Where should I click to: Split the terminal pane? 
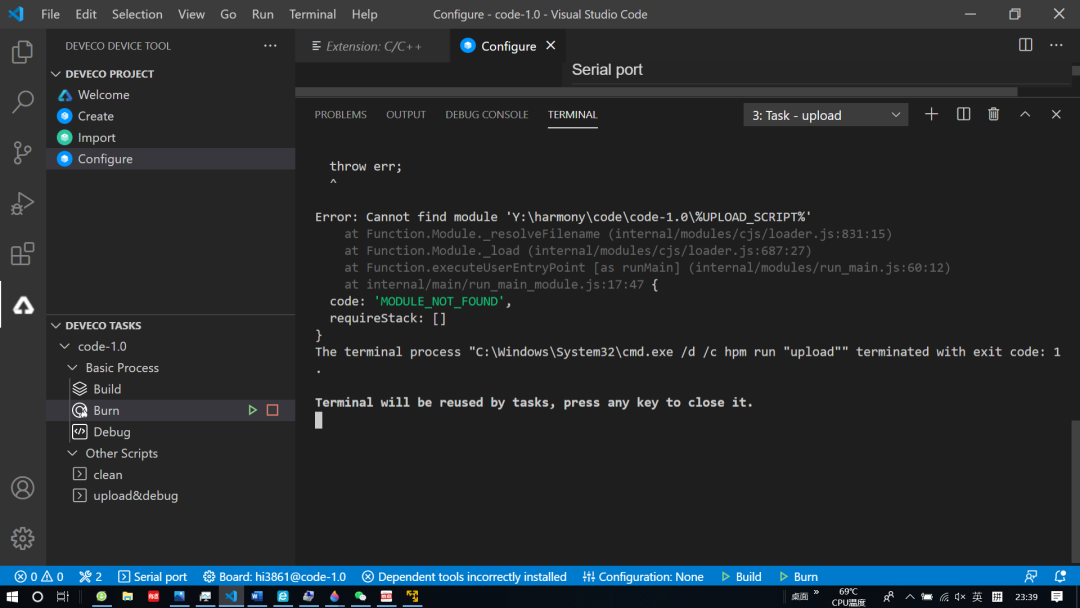963,114
